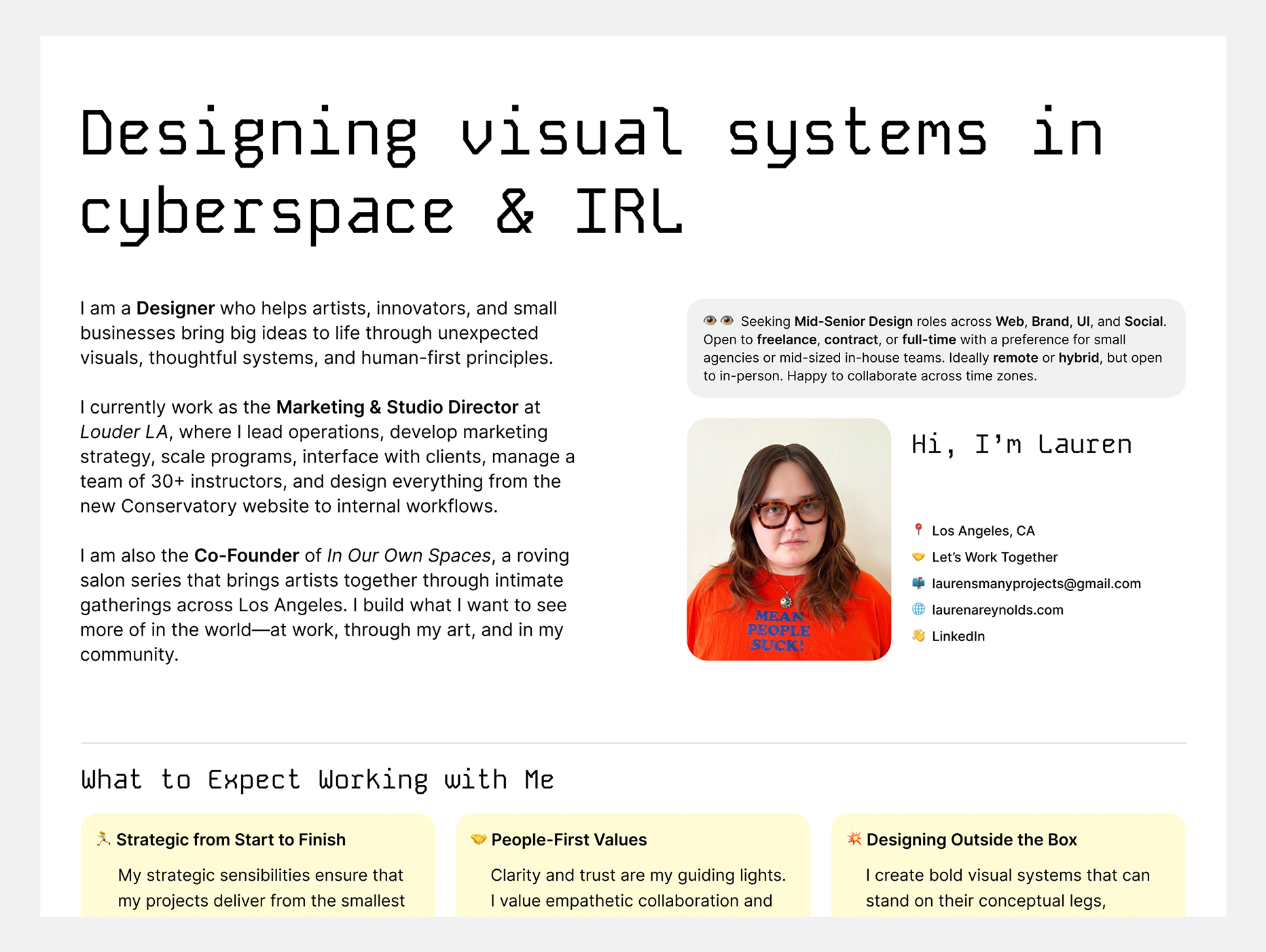This screenshot has height=952, width=1266.
Task: Click the bold Co-Founder text
Action: pos(247,555)
